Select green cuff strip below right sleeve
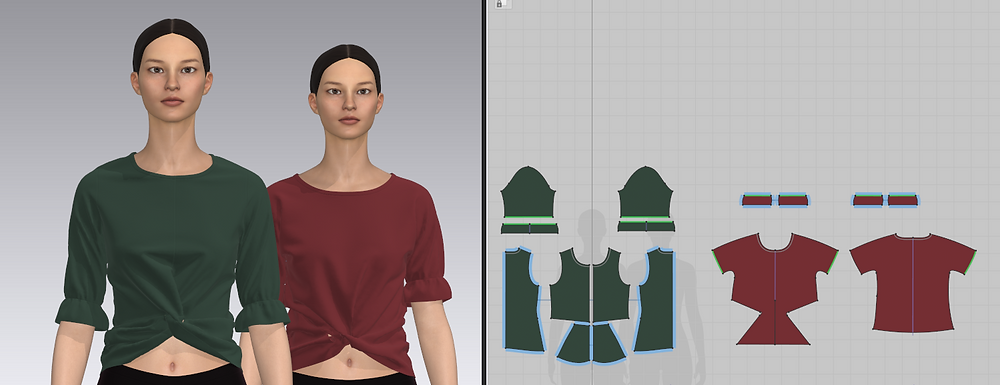Image resolution: width=1000 pixels, height=385 pixels. pyautogui.click(x=646, y=226)
